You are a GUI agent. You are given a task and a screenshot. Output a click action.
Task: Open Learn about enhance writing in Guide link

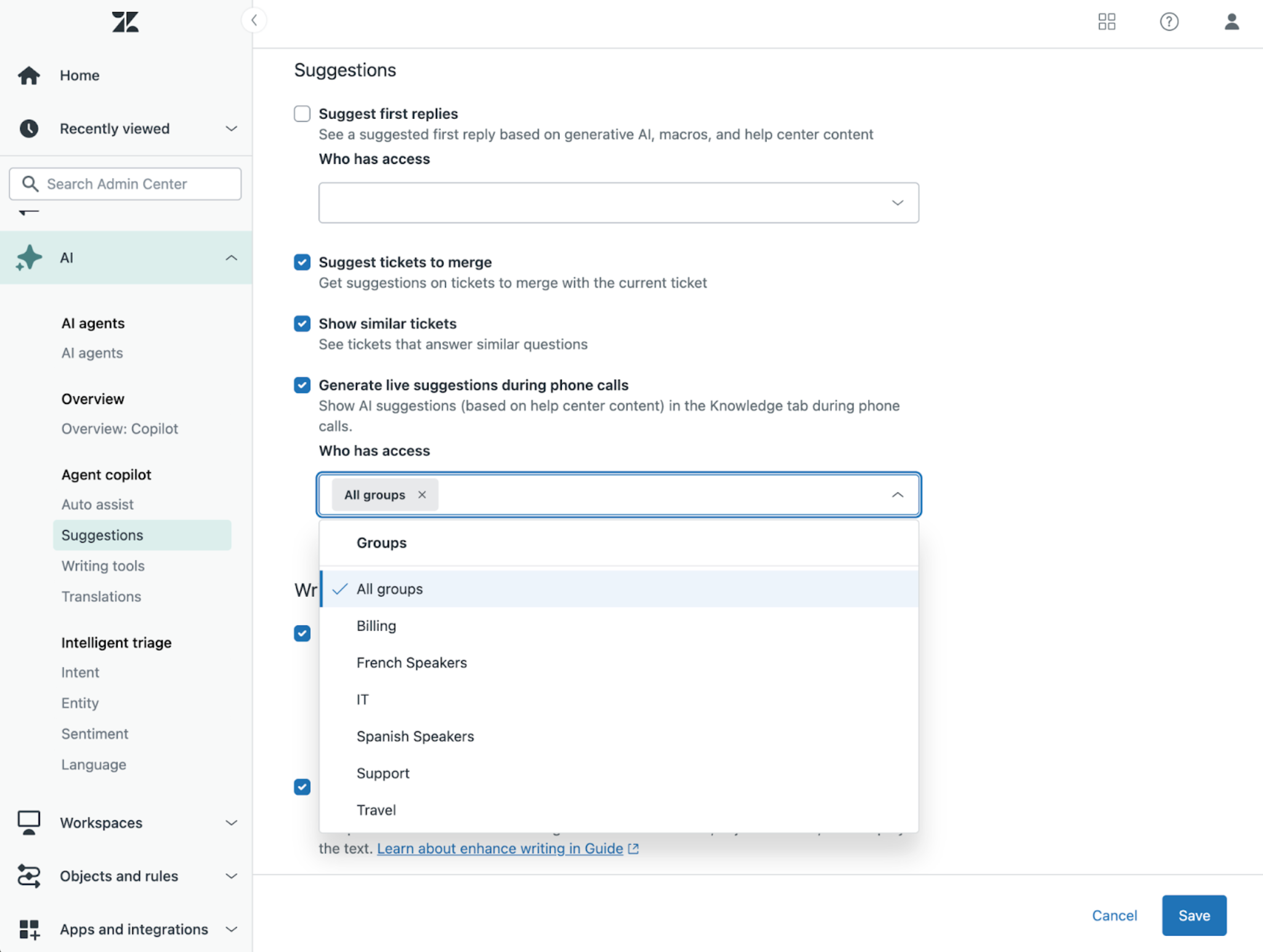click(500, 849)
